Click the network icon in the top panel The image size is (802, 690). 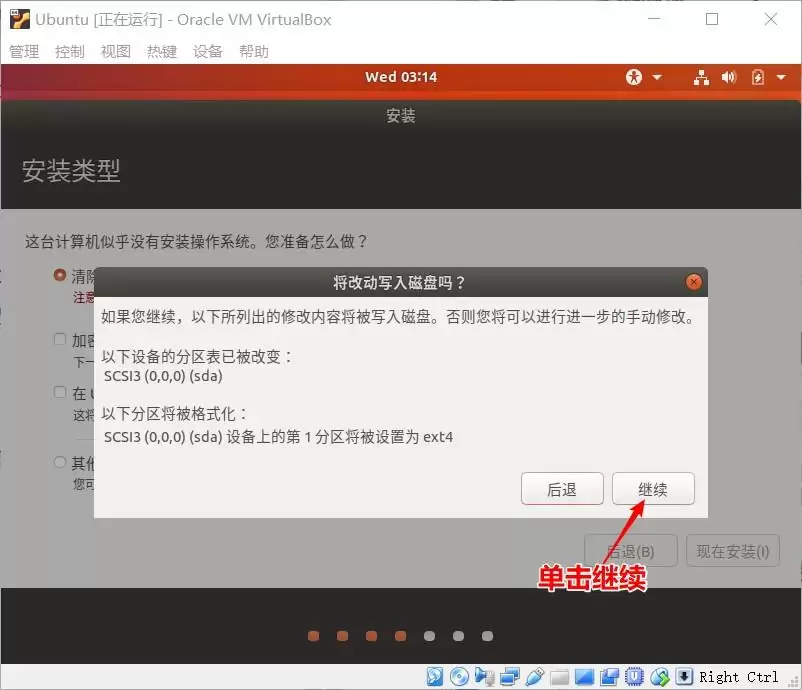(x=700, y=77)
